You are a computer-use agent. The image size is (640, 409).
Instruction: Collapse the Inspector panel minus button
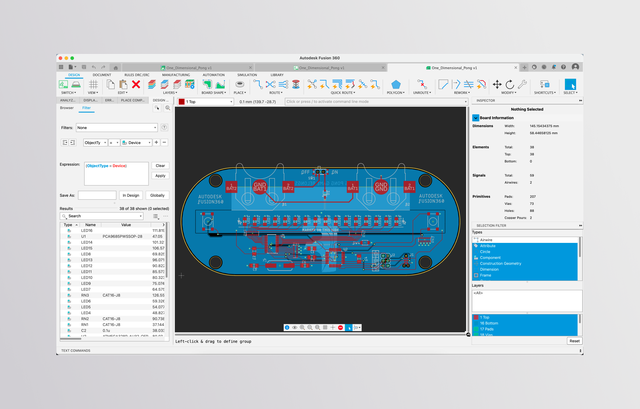click(x=580, y=100)
